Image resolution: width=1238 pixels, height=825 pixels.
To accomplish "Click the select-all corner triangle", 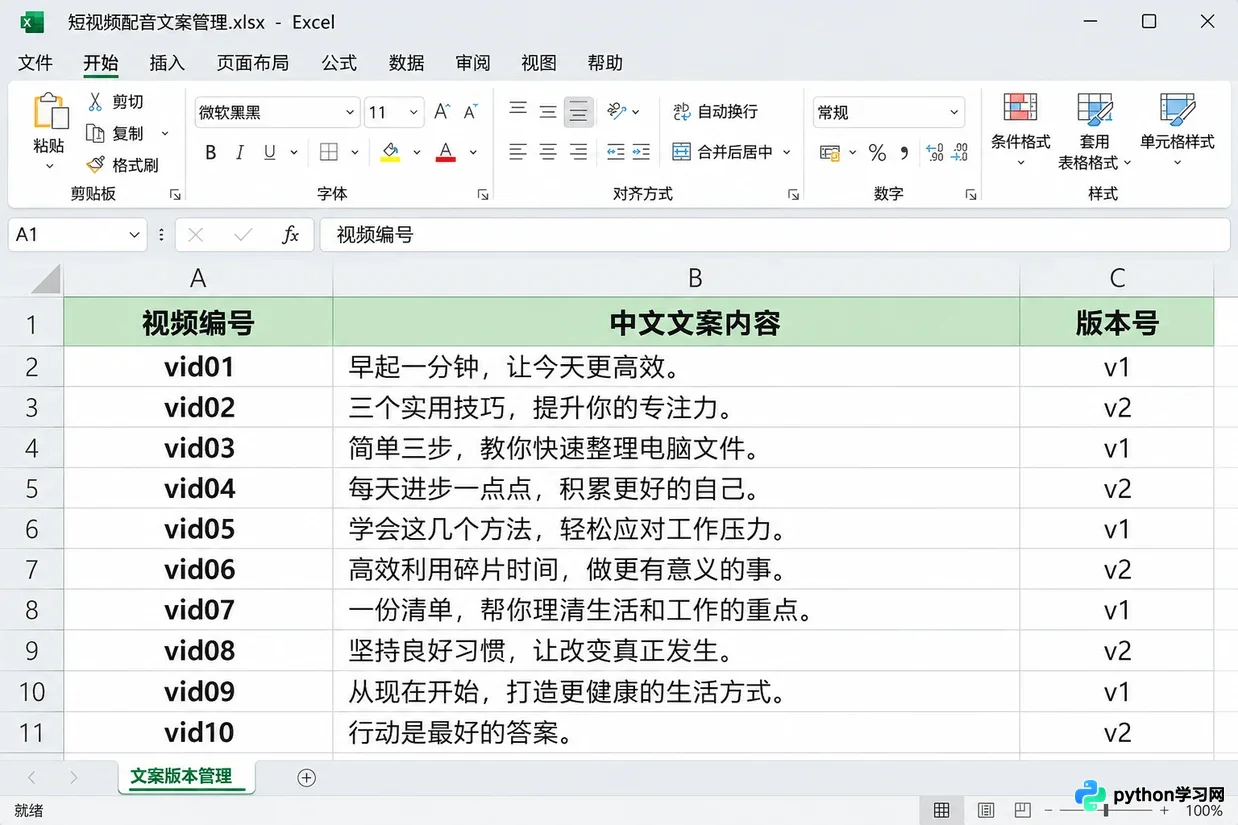I will (46, 280).
